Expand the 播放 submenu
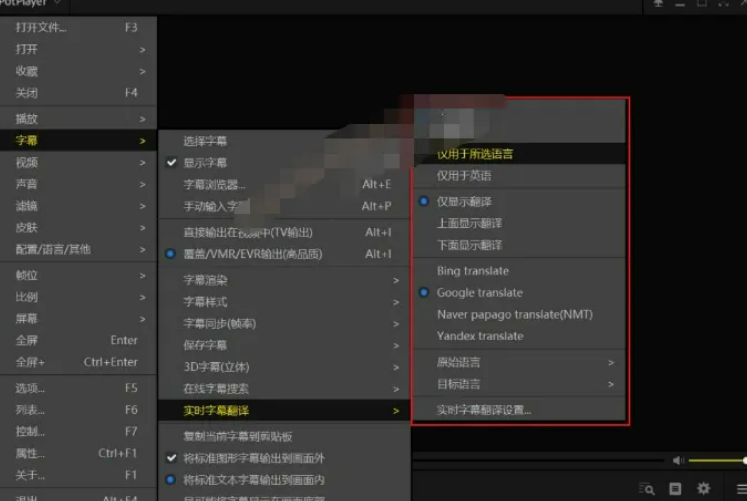The height and width of the screenshot is (501, 747). tap(78, 119)
